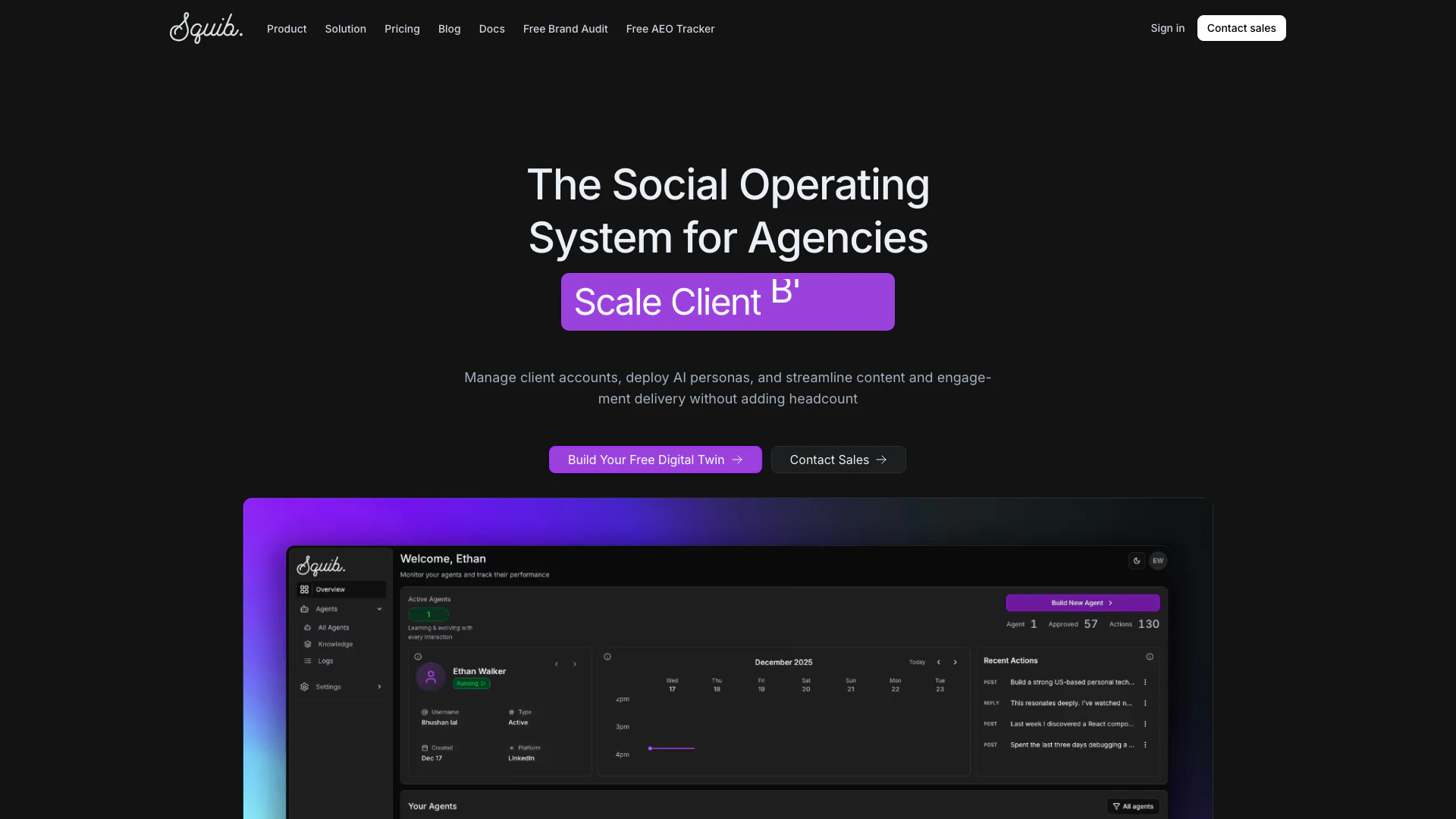Click info icon on the calendar panel
Image resolution: width=1456 pixels, height=819 pixels.
point(607,657)
